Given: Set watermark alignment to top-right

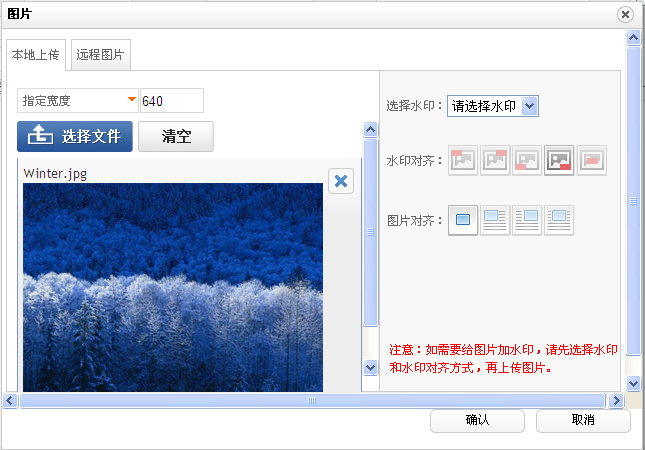Looking at the screenshot, I should click(494, 160).
